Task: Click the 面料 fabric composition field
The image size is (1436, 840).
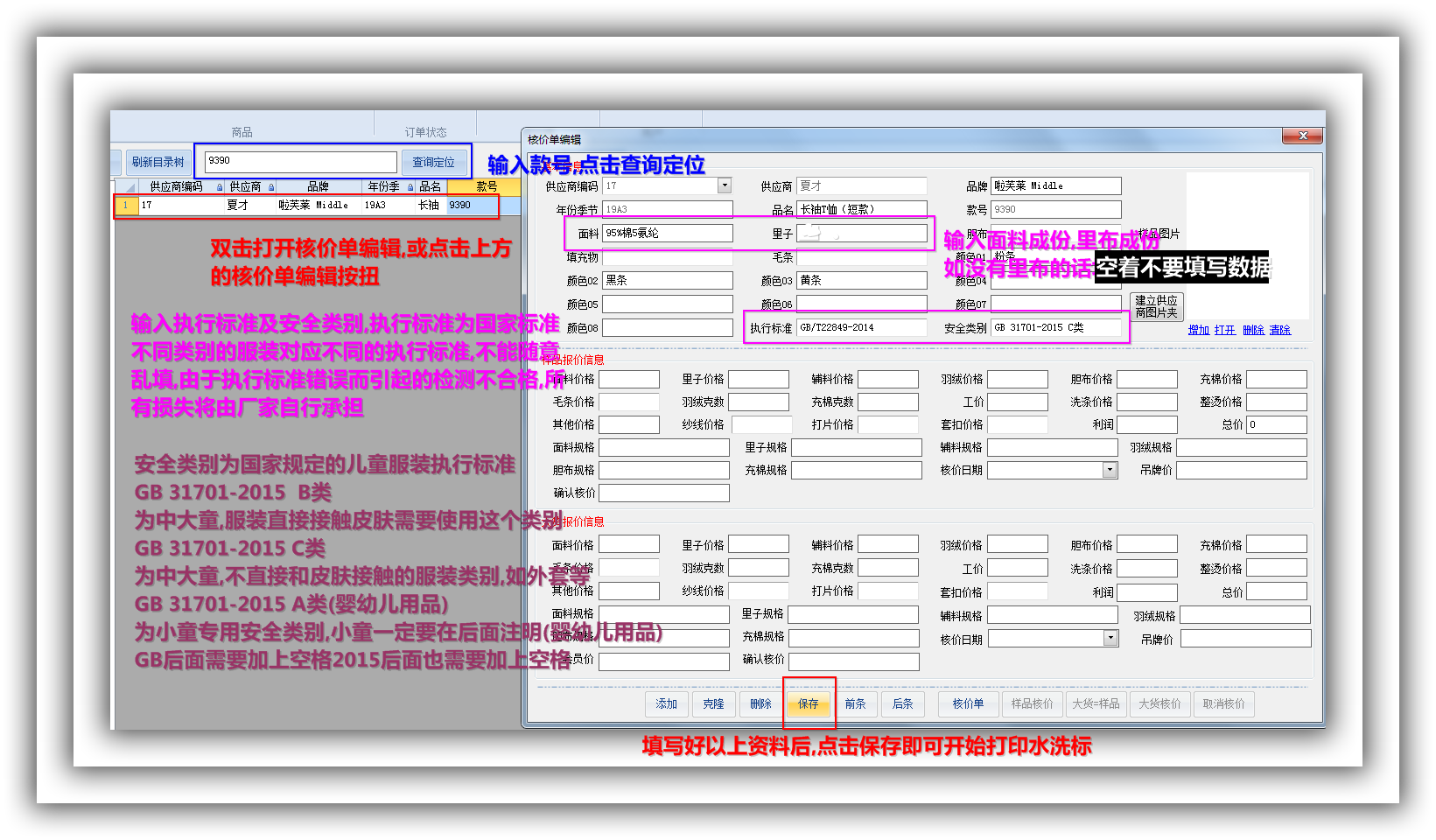Action: point(667,233)
